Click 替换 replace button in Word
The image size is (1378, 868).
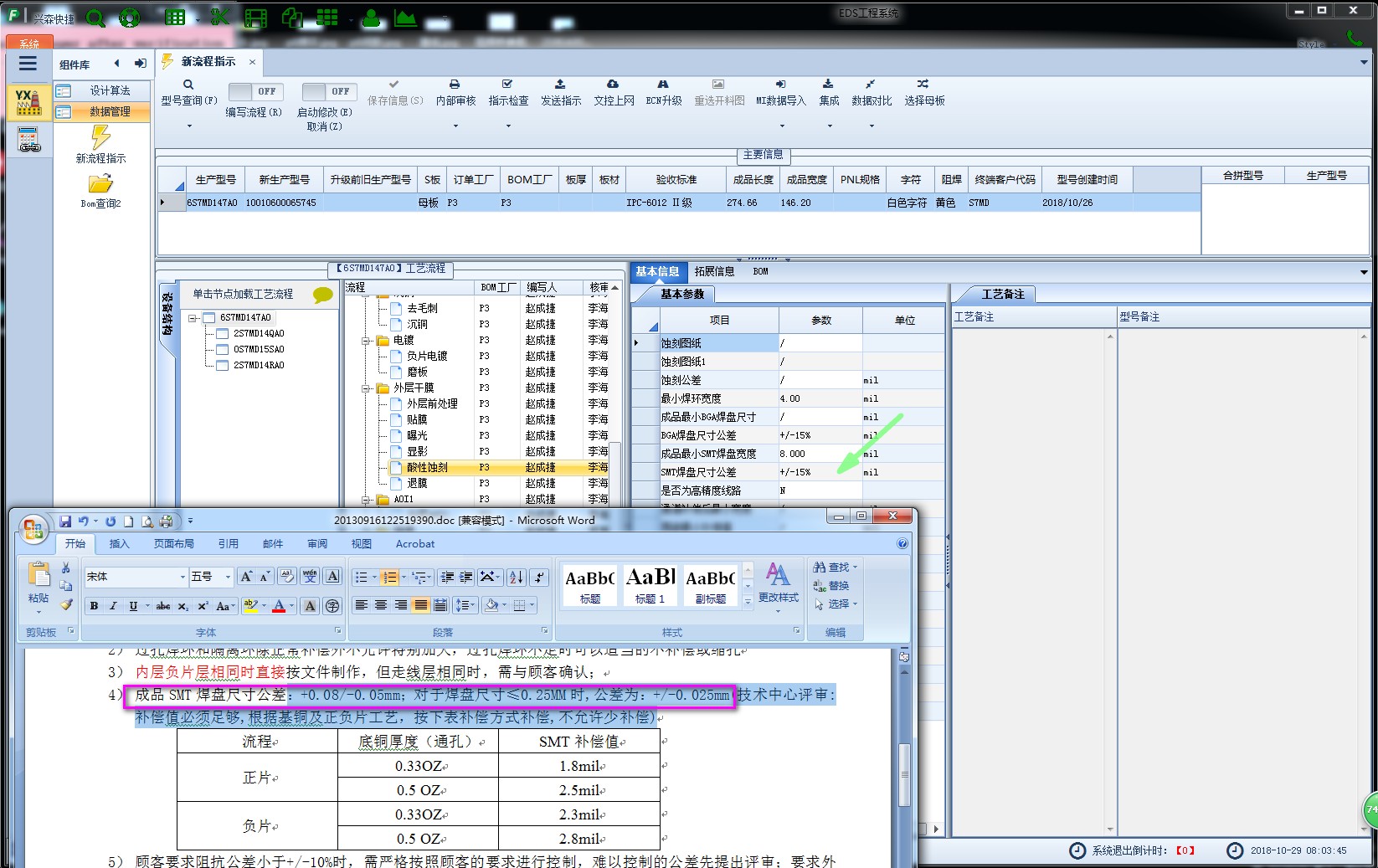click(831, 585)
